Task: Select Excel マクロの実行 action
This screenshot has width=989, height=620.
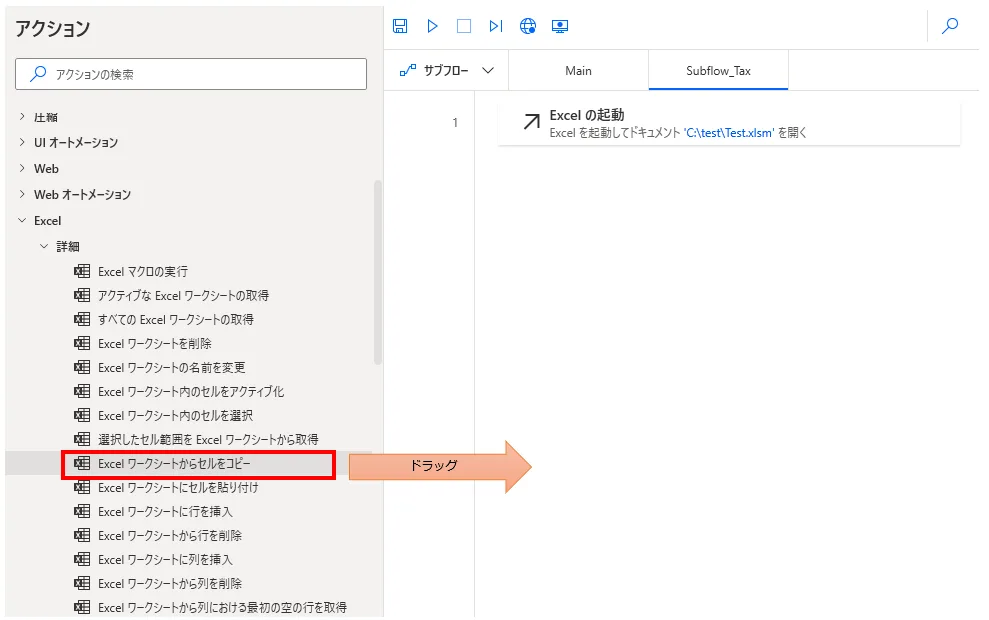Action: tap(142, 271)
